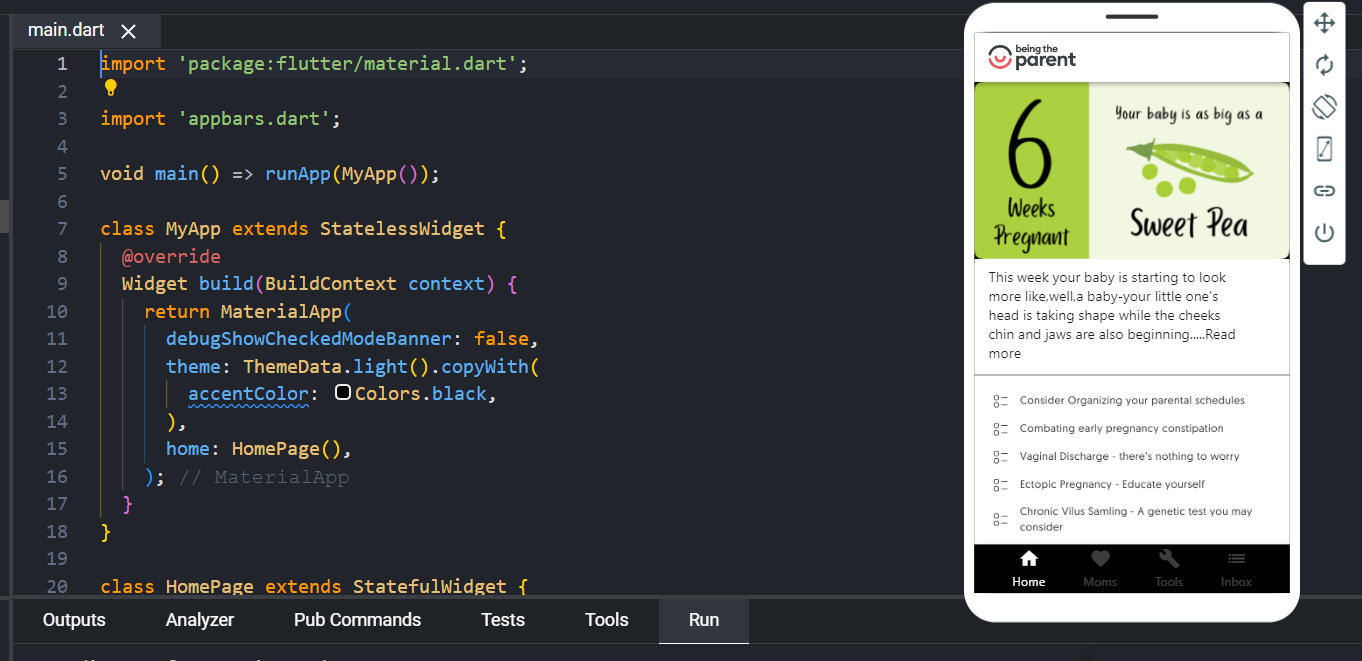Click the color swatch beside Colors.black

pos(343,392)
